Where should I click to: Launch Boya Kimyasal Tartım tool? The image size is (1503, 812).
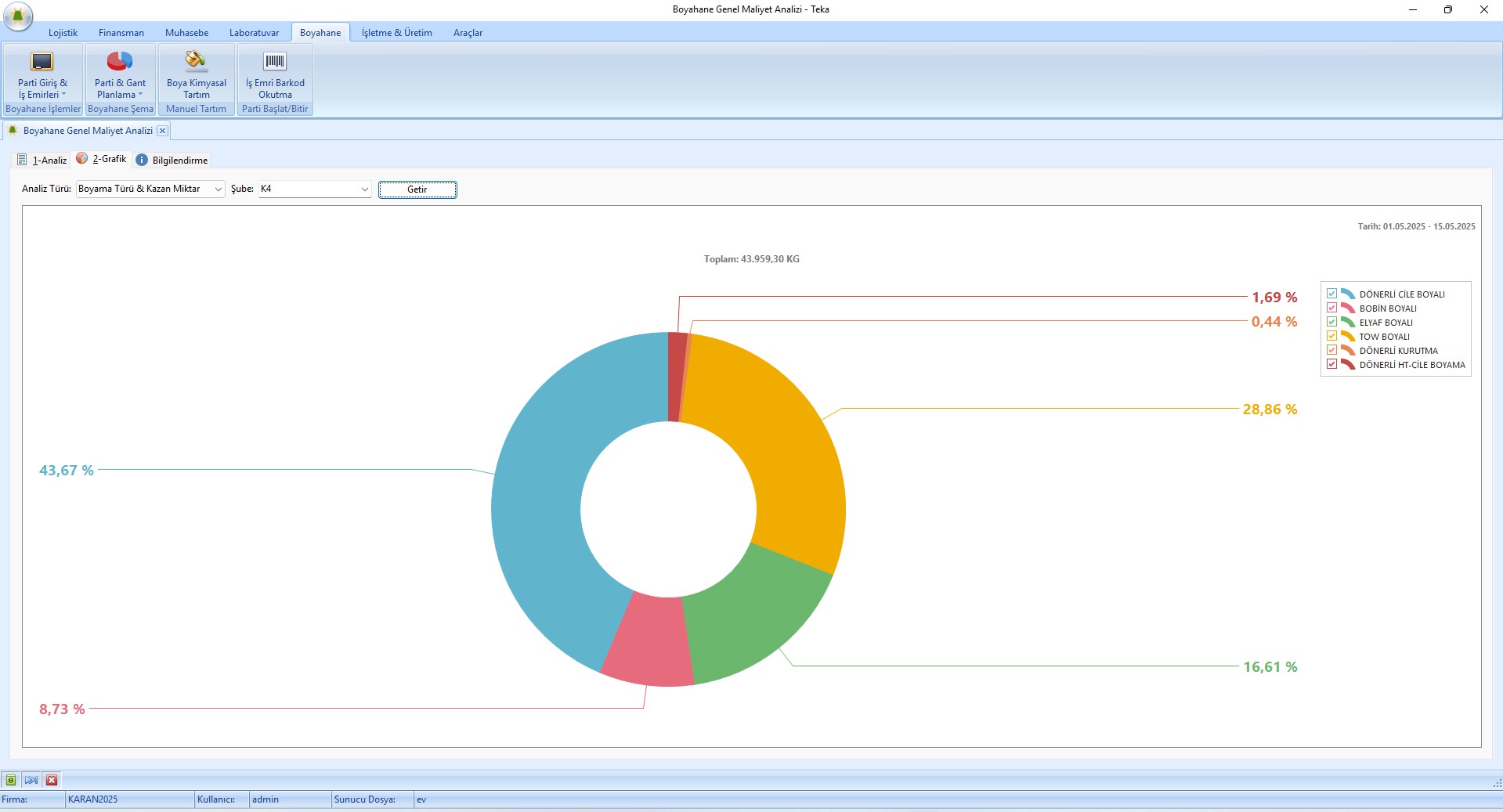(197, 74)
